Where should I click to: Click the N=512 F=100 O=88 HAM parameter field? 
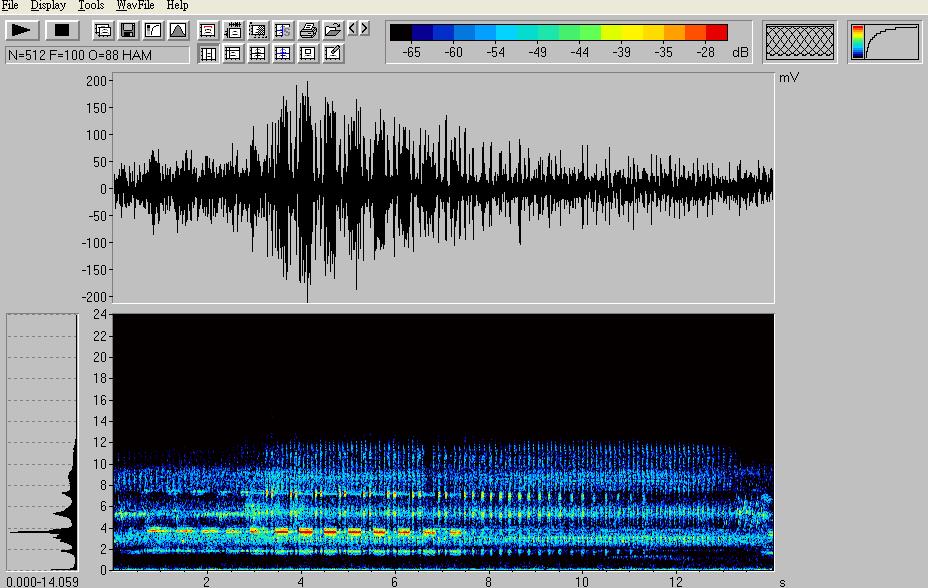click(97, 55)
